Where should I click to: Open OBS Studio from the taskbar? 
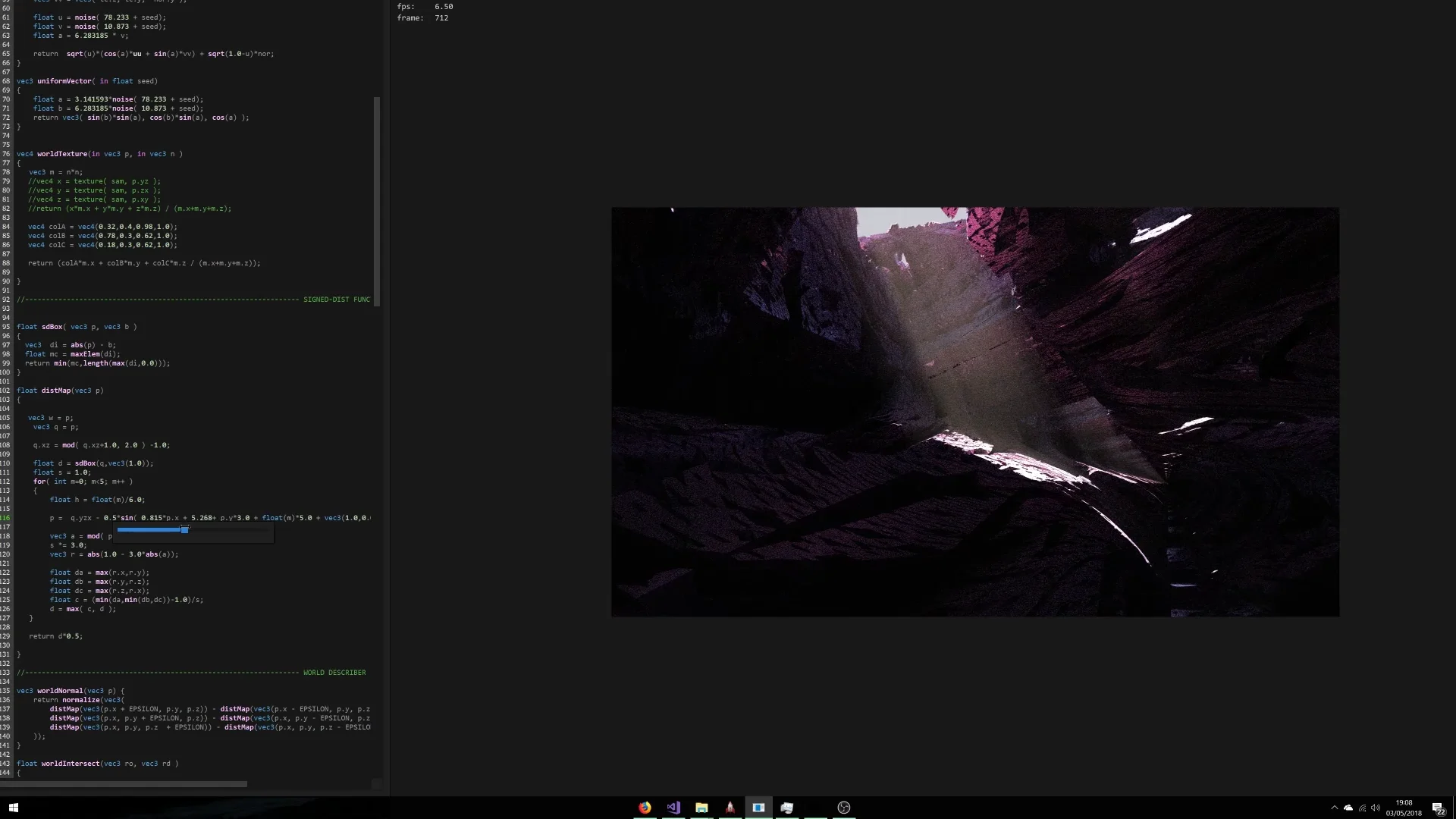tap(844, 808)
